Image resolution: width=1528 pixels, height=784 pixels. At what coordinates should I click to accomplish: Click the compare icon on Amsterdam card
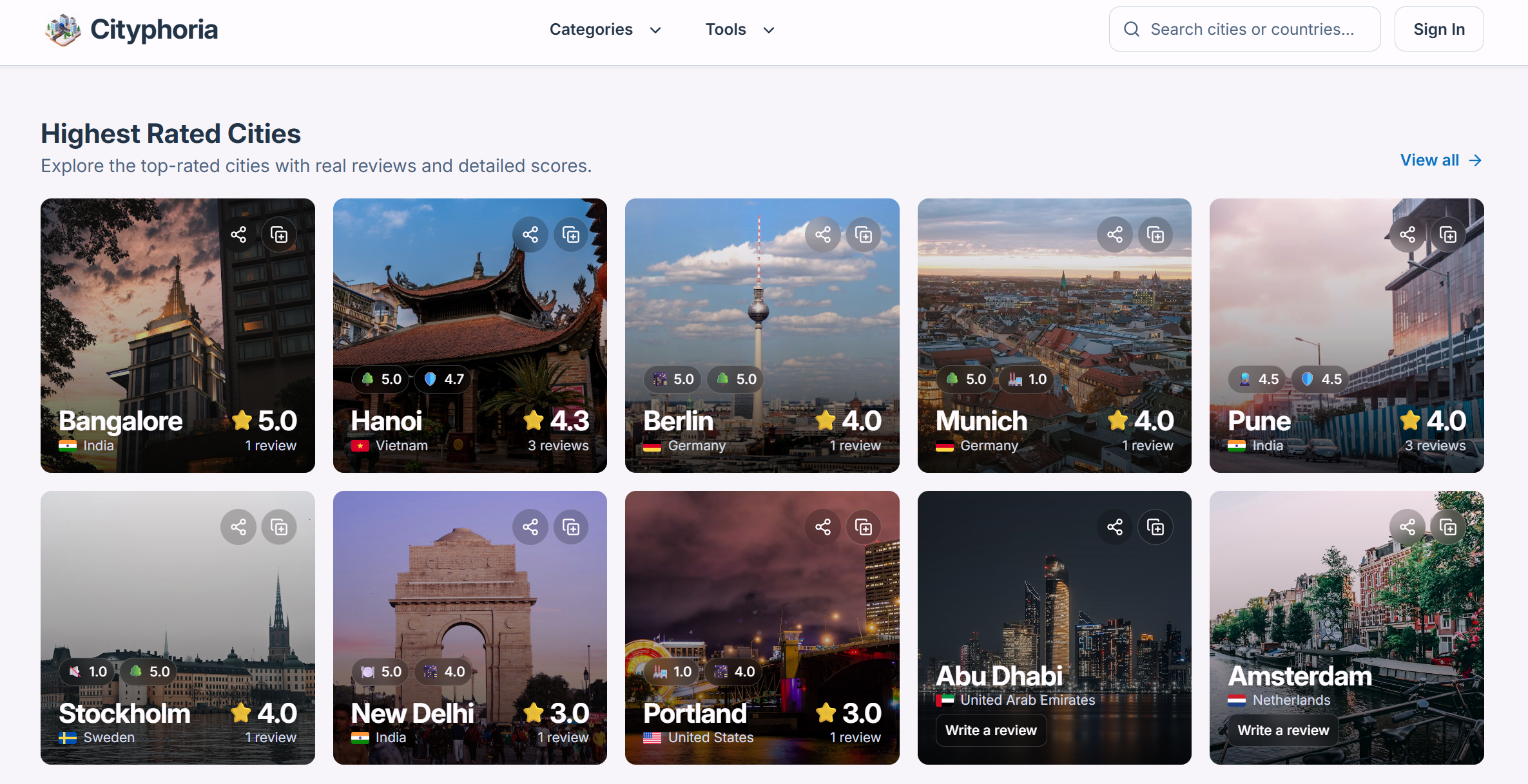1448,527
